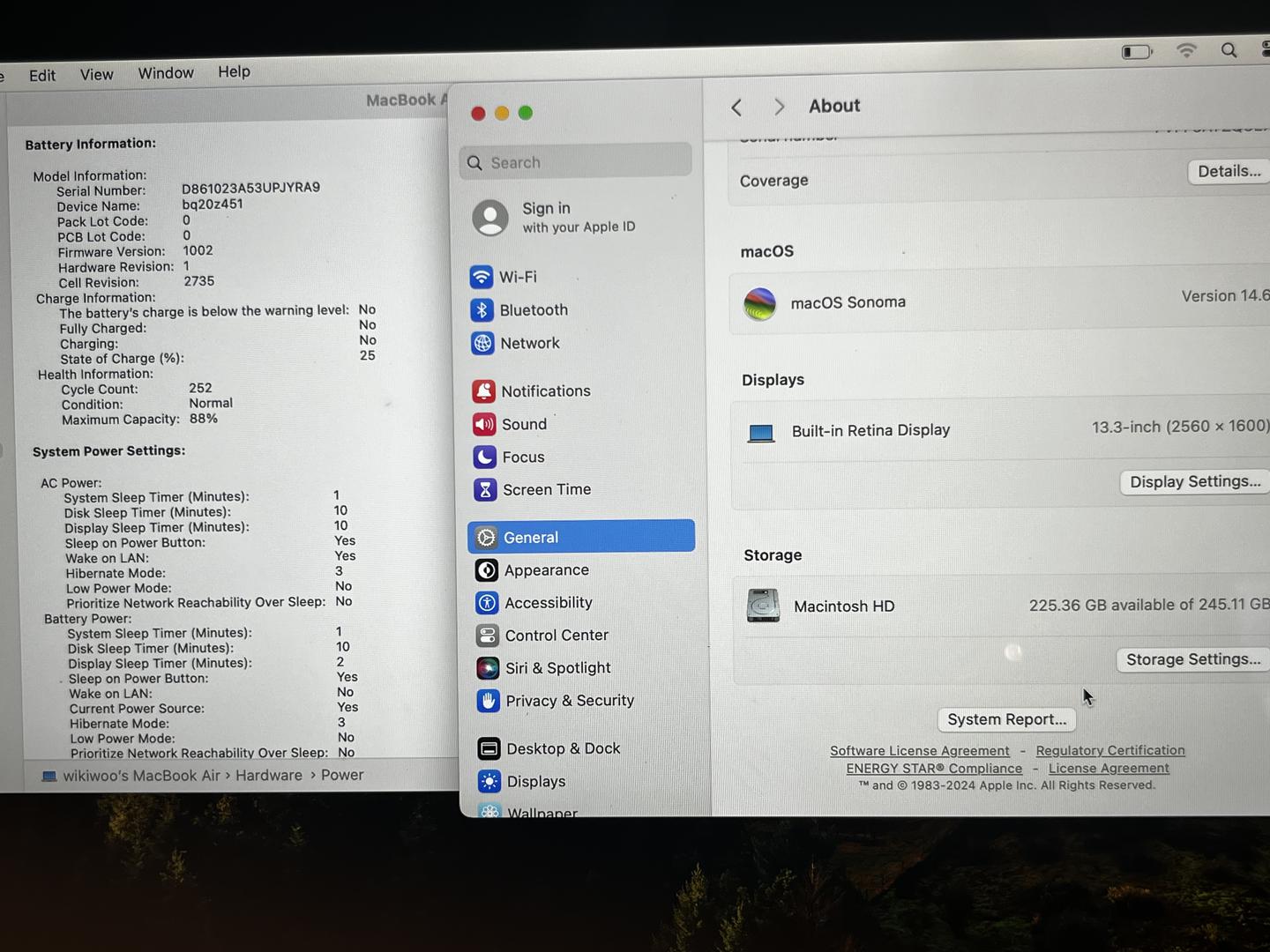
Task: Click the Condition Normal value
Action: (x=211, y=403)
